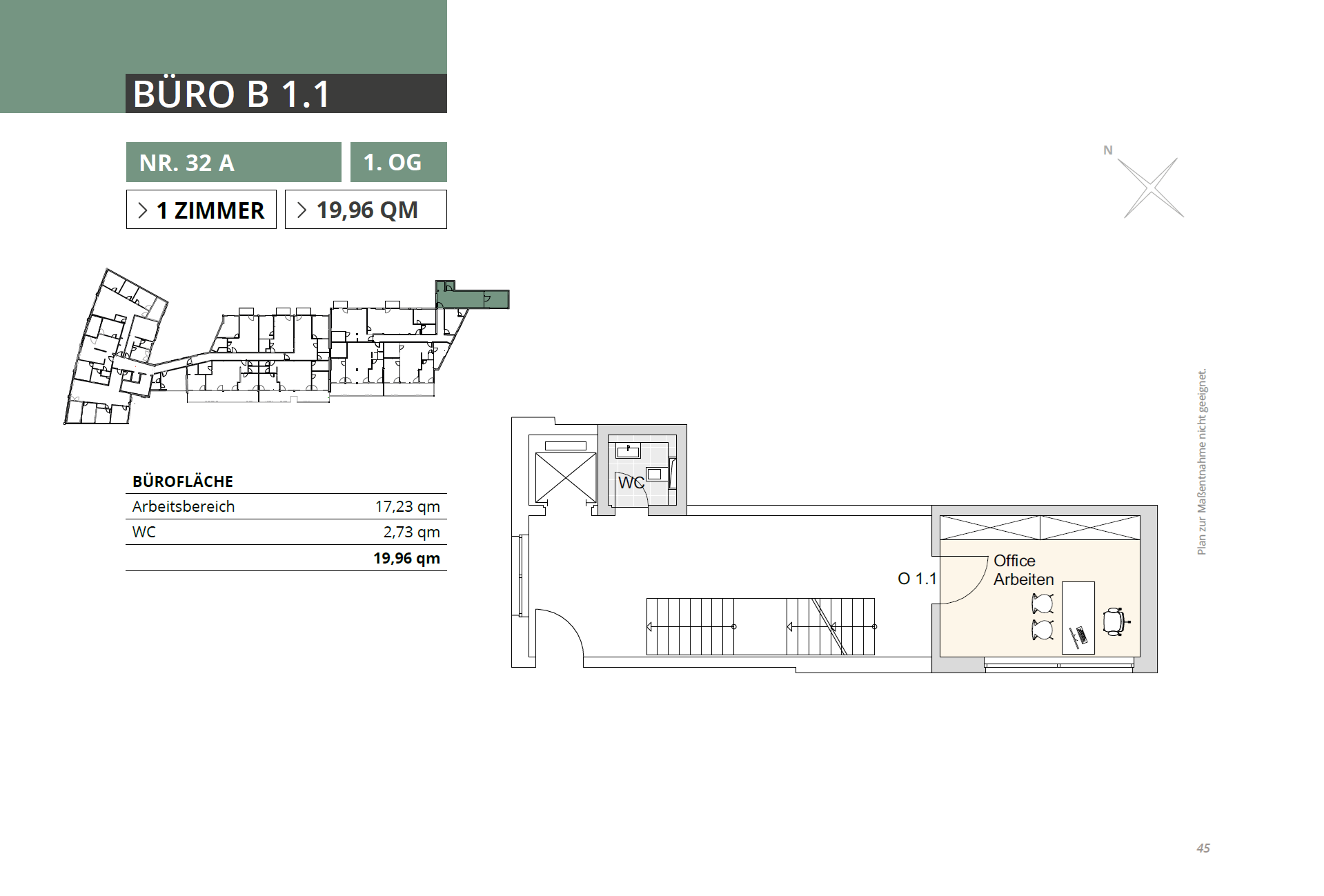Click the toilet symbol in WC
1324x896 pixels.
656,474
